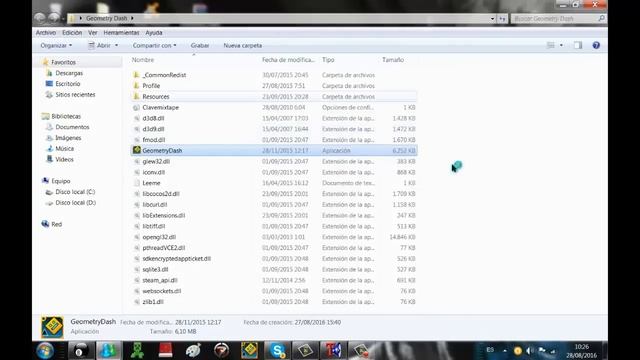Screen dimensions: 640x360
Task: Expand the address bar history dropdown
Action: click(x=492, y=18)
